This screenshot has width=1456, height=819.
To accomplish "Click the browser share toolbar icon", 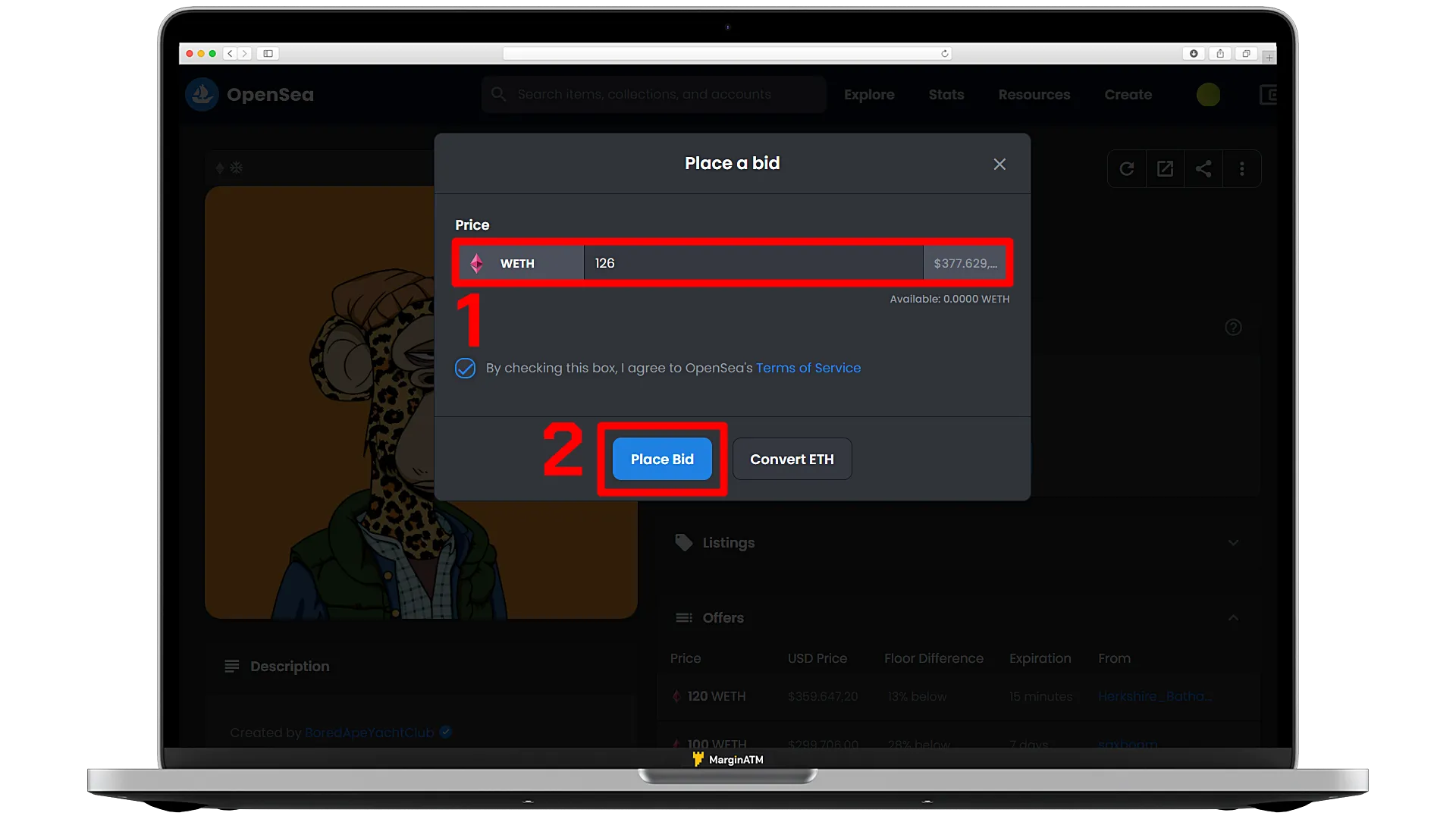I will 1220,54.
